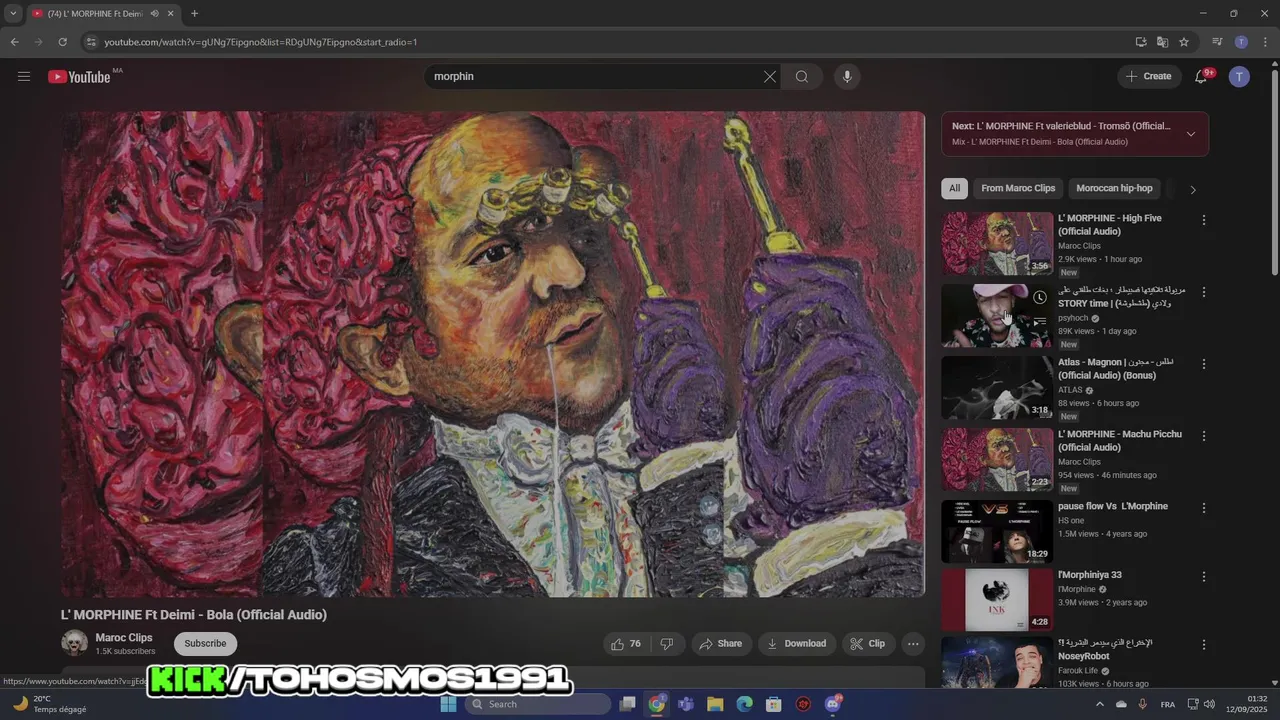Clear the search box with the X icon
Viewport: 1280px width, 720px height.
[770, 76]
